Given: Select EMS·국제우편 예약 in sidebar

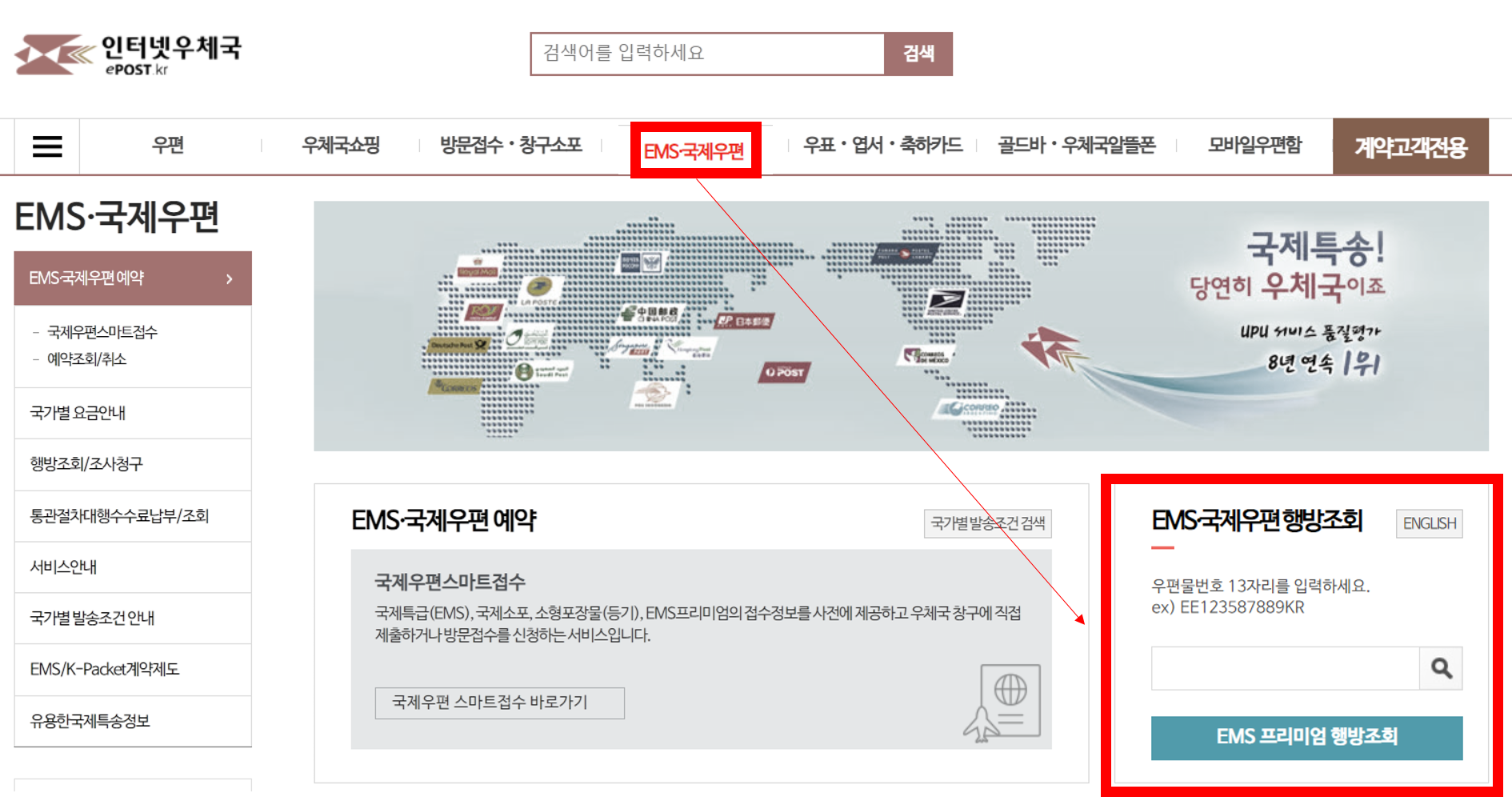Looking at the screenshot, I should (x=133, y=278).
